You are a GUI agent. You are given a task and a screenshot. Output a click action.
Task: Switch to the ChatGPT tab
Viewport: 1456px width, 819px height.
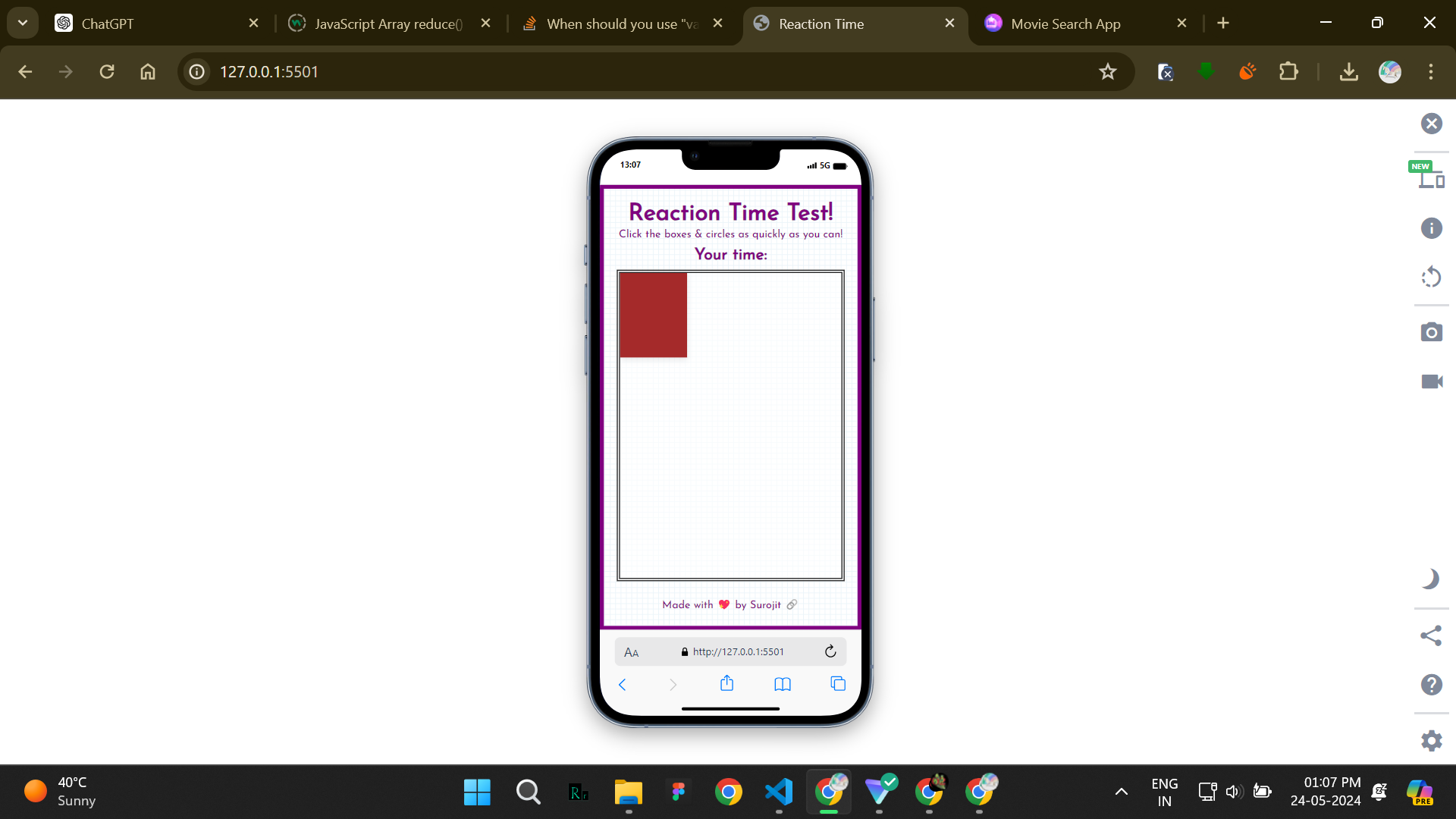108,24
